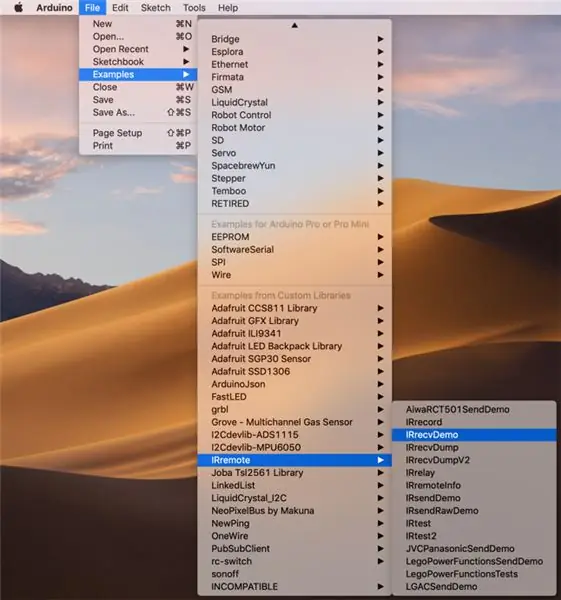This screenshot has height=600, width=561.
Task: Open Servo examples
Action: pyautogui.click(x=294, y=153)
